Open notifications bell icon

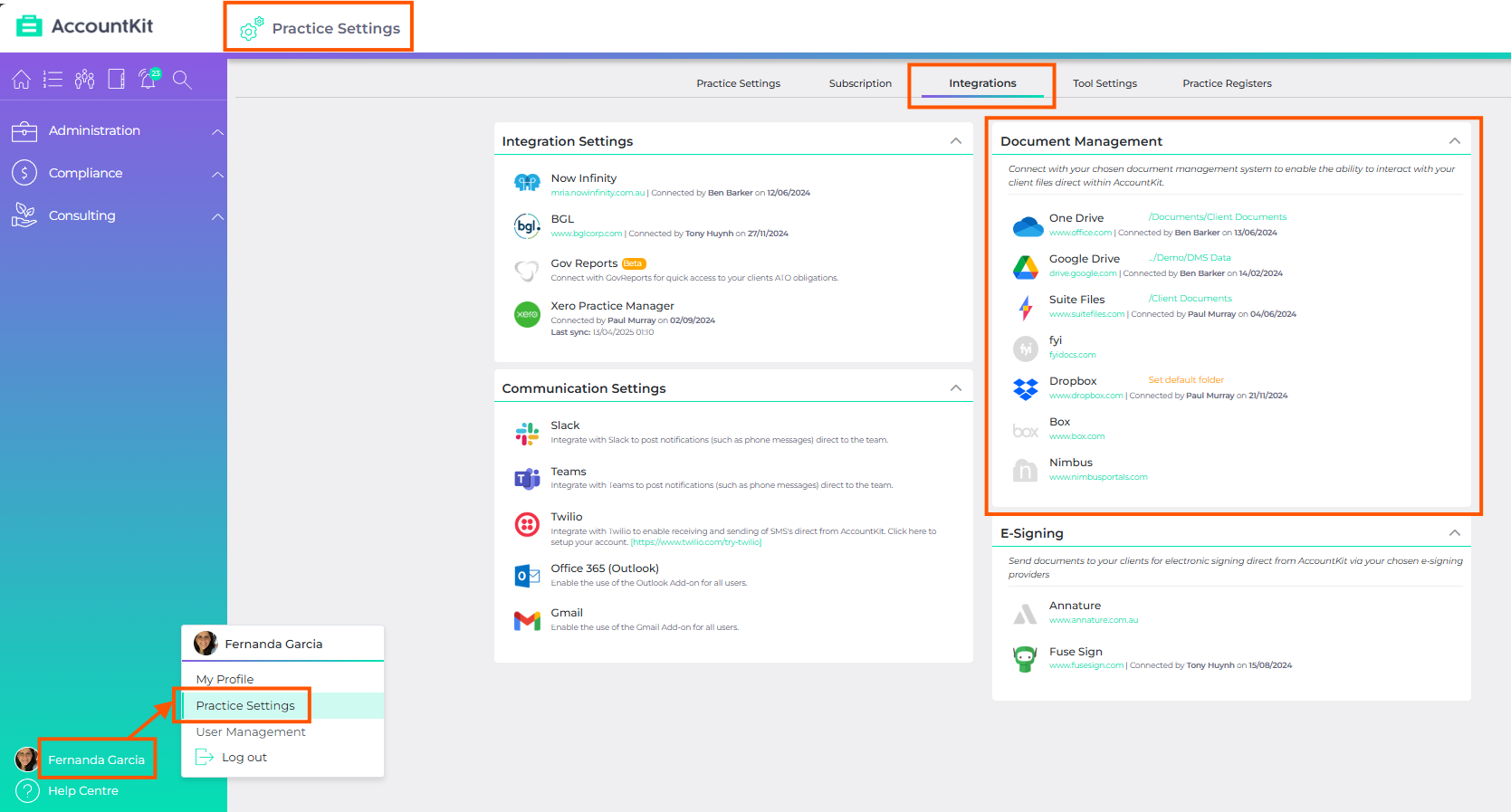tap(149, 79)
